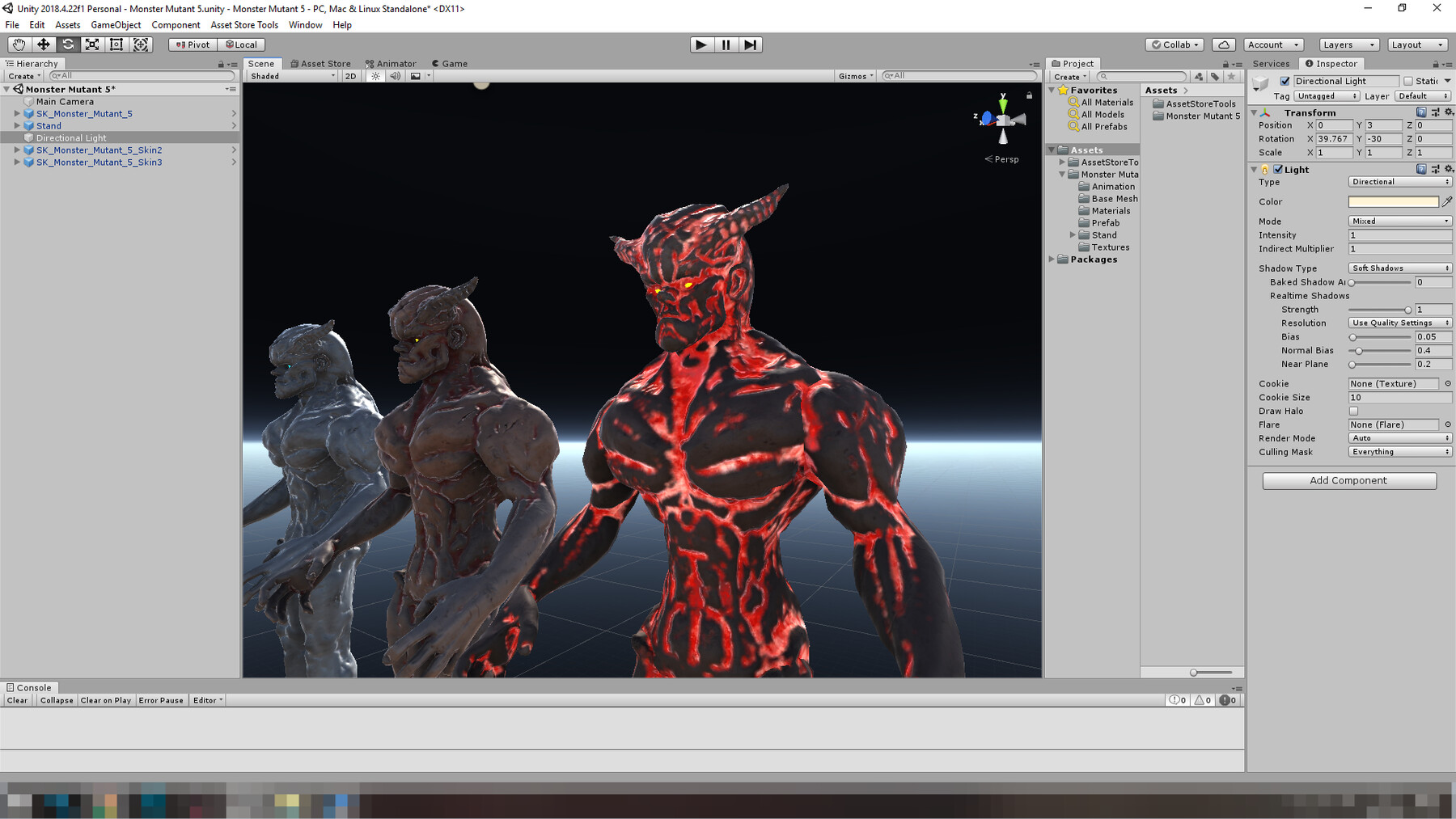Image resolution: width=1456 pixels, height=819 pixels.
Task: Open the Gizmos dropdown
Action: tap(856, 76)
